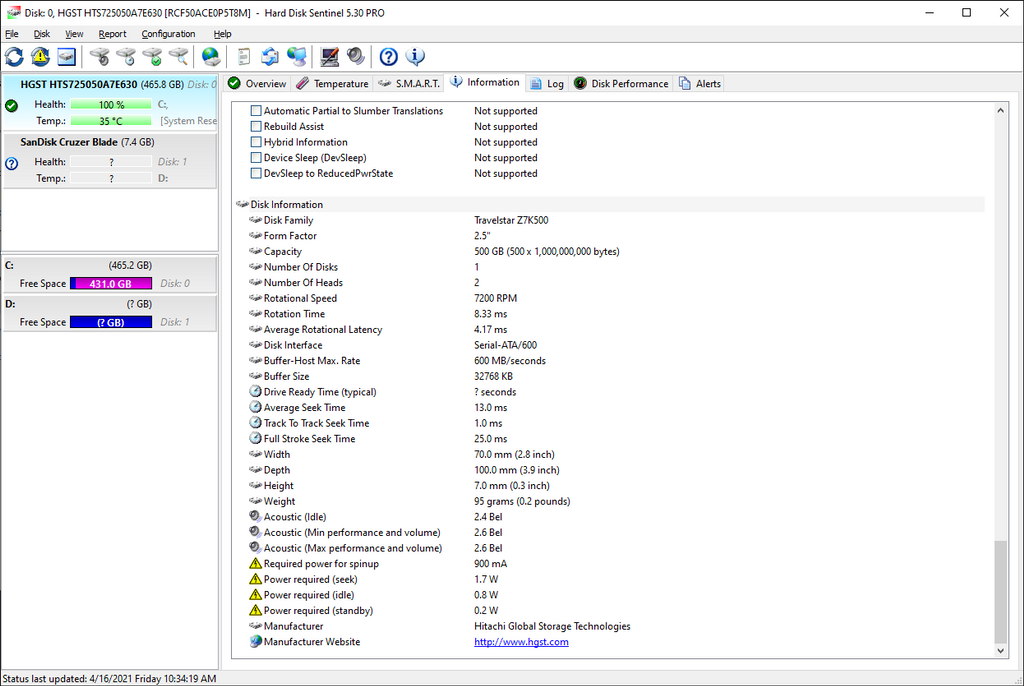Viewport: 1024px width, 686px height.
Task: Click the Refresh disk status toolbar icon
Action: (x=14, y=57)
